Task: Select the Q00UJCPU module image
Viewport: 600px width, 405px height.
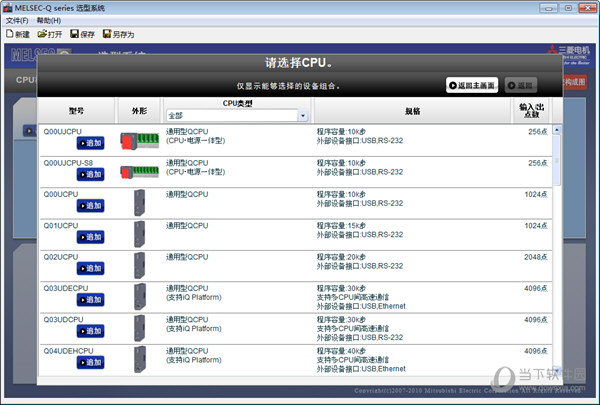Action: tap(139, 140)
